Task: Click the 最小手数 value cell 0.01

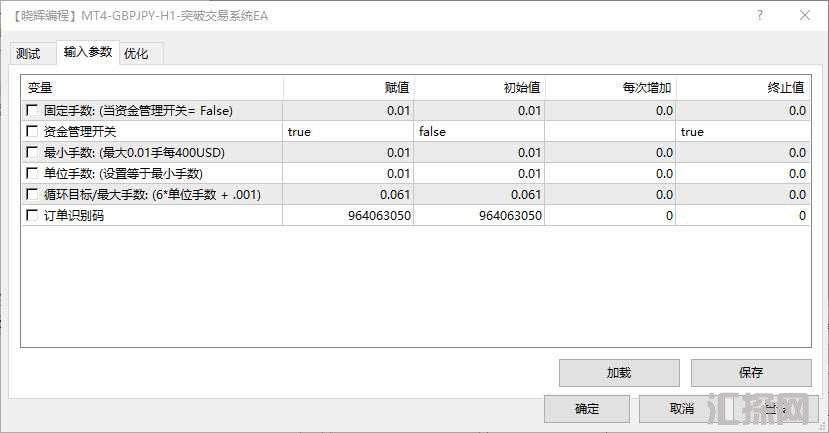Action: click(x=348, y=153)
